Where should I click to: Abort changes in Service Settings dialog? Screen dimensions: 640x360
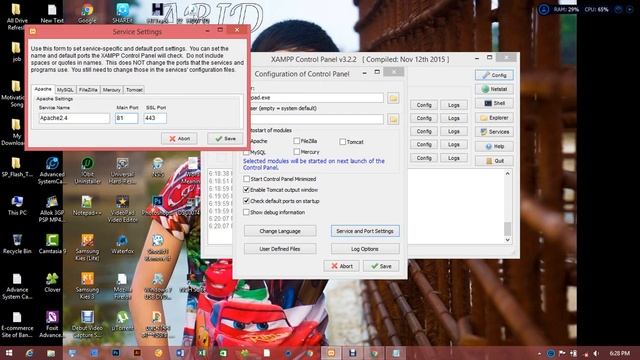coord(179,139)
